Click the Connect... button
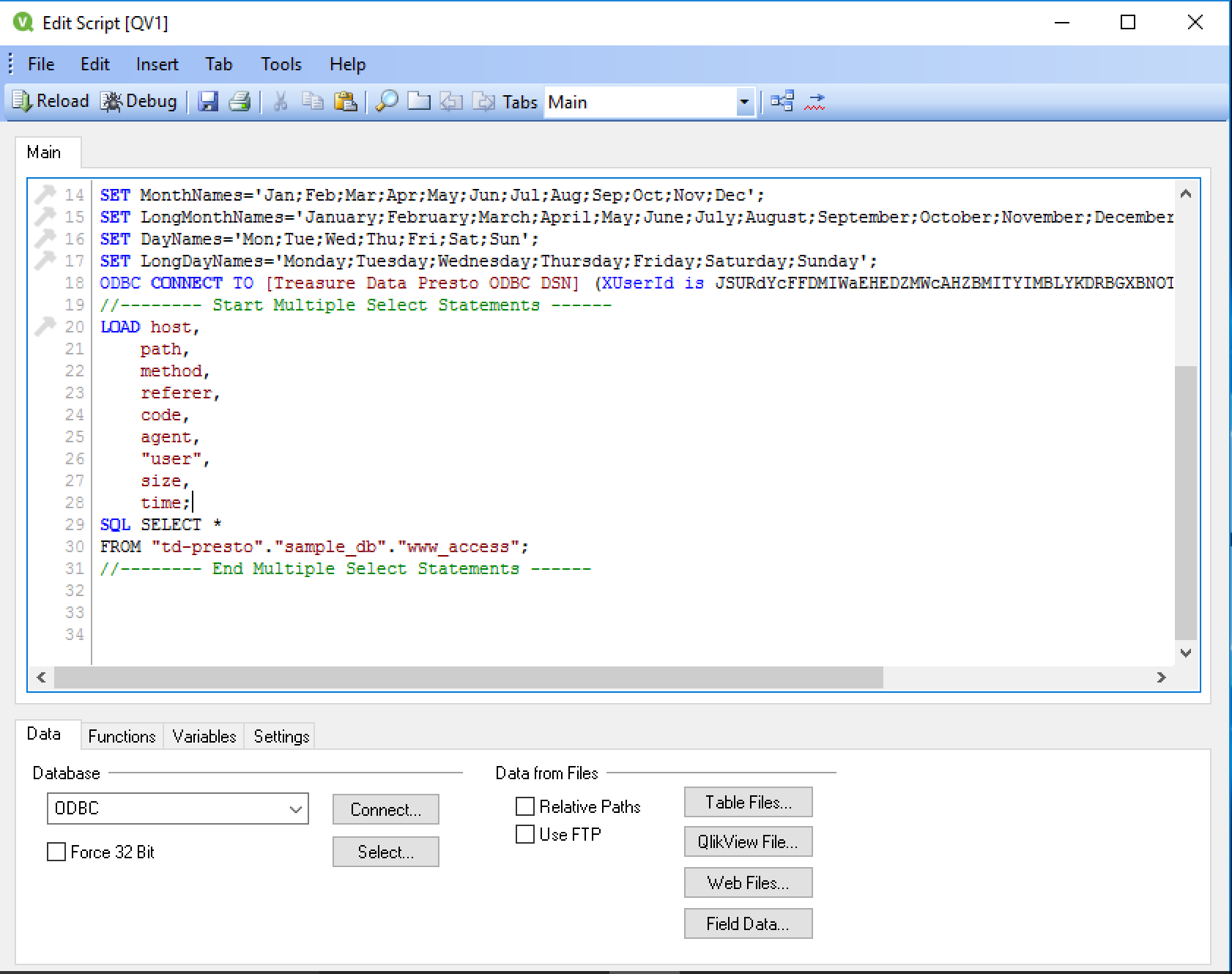 386,809
